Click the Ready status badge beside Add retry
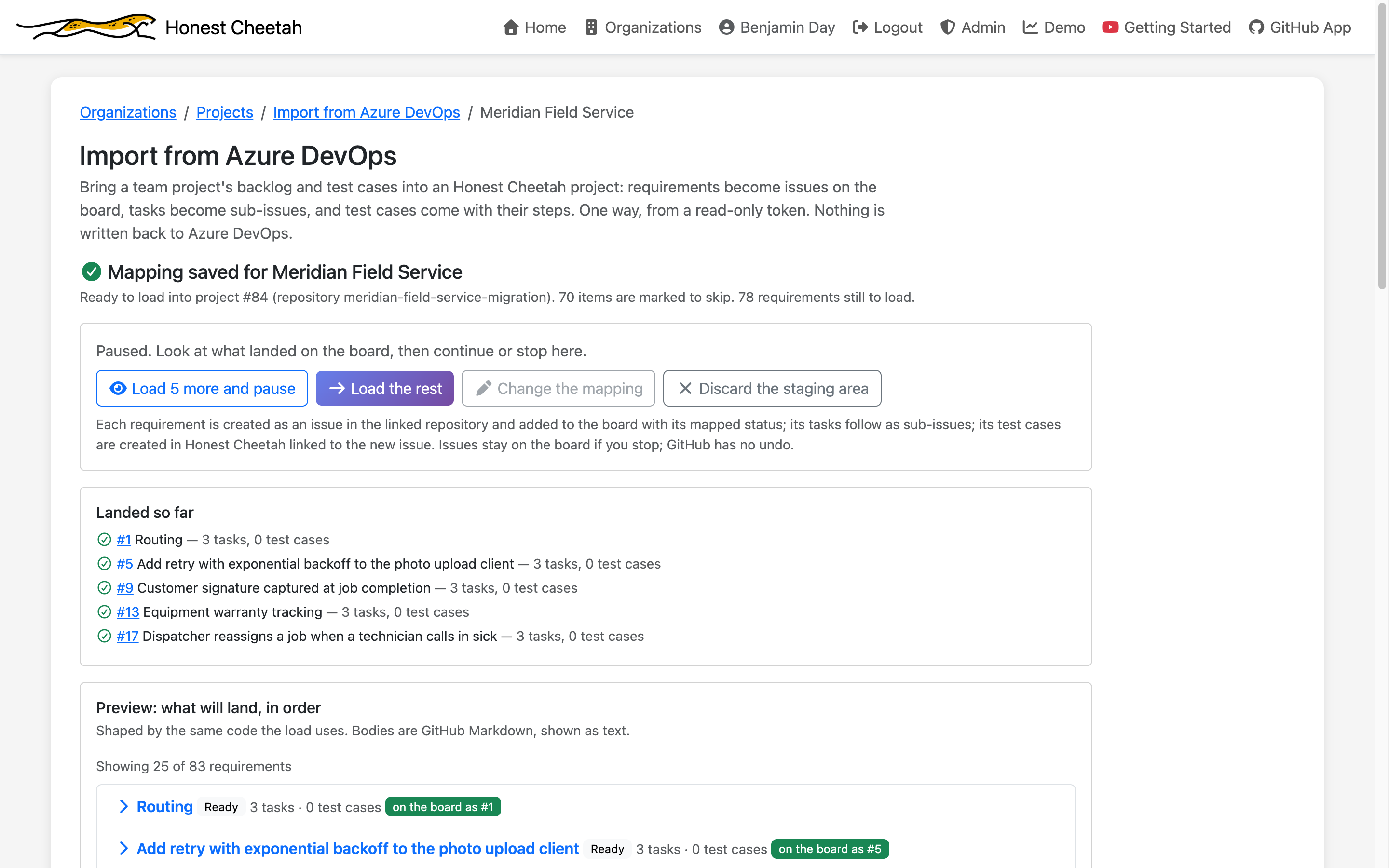 coord(607,849)
